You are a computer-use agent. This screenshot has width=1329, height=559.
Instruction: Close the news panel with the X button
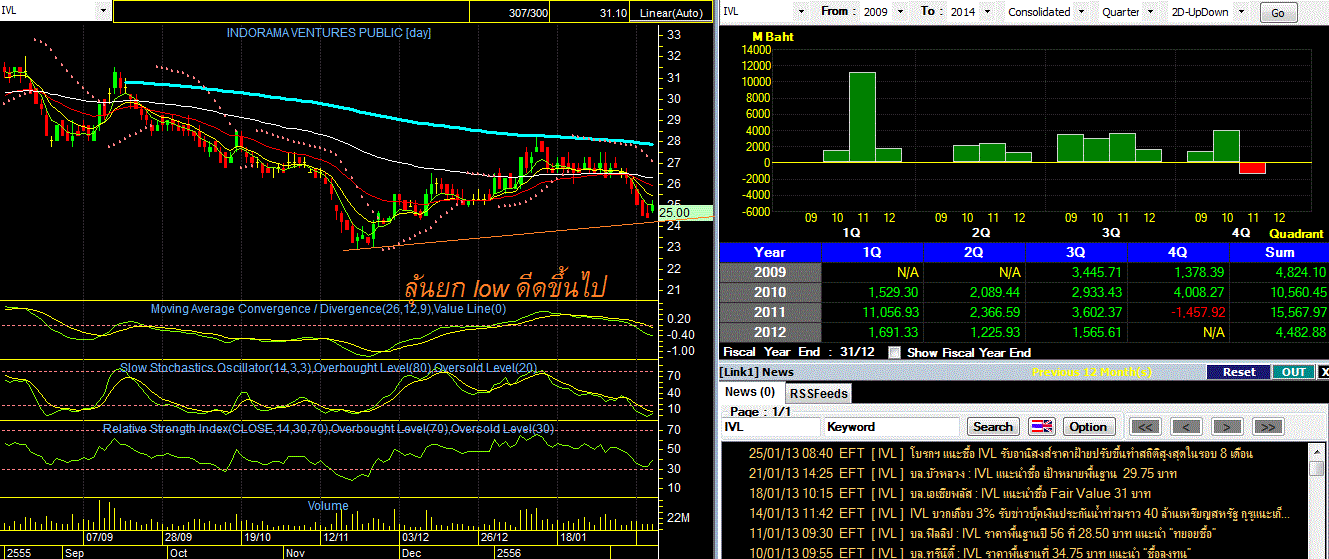(x=1324, y=371)
